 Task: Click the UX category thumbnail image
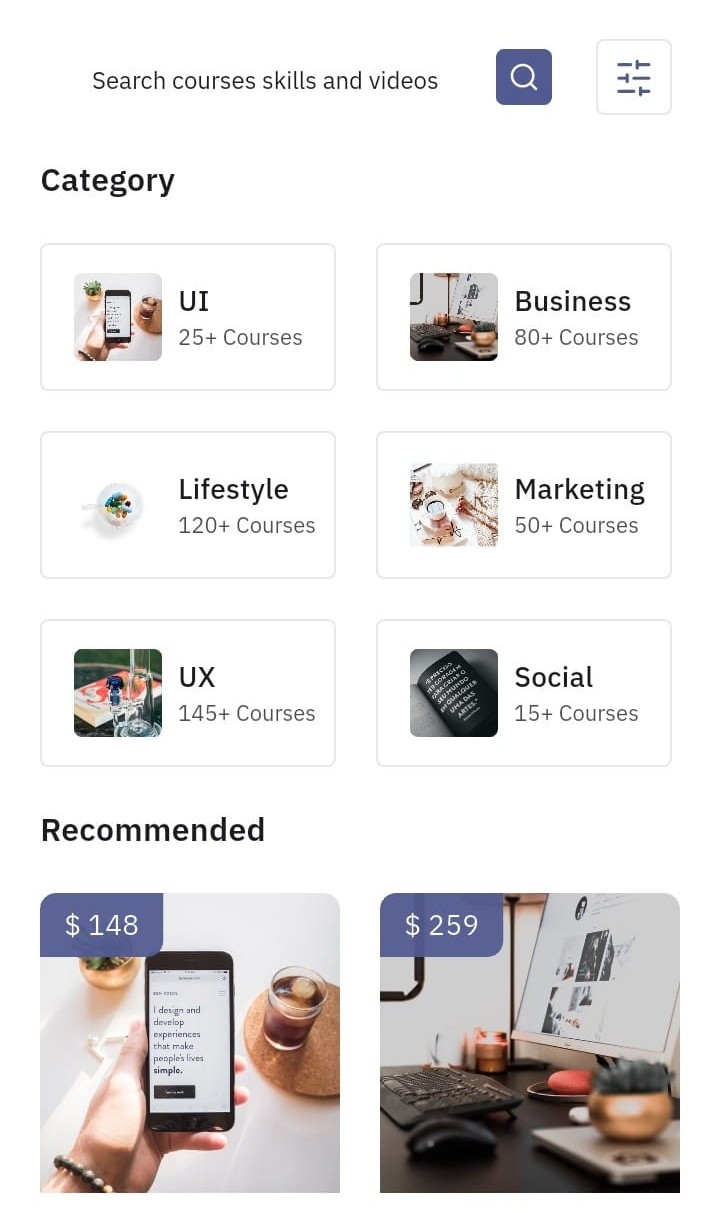point(118,693)
